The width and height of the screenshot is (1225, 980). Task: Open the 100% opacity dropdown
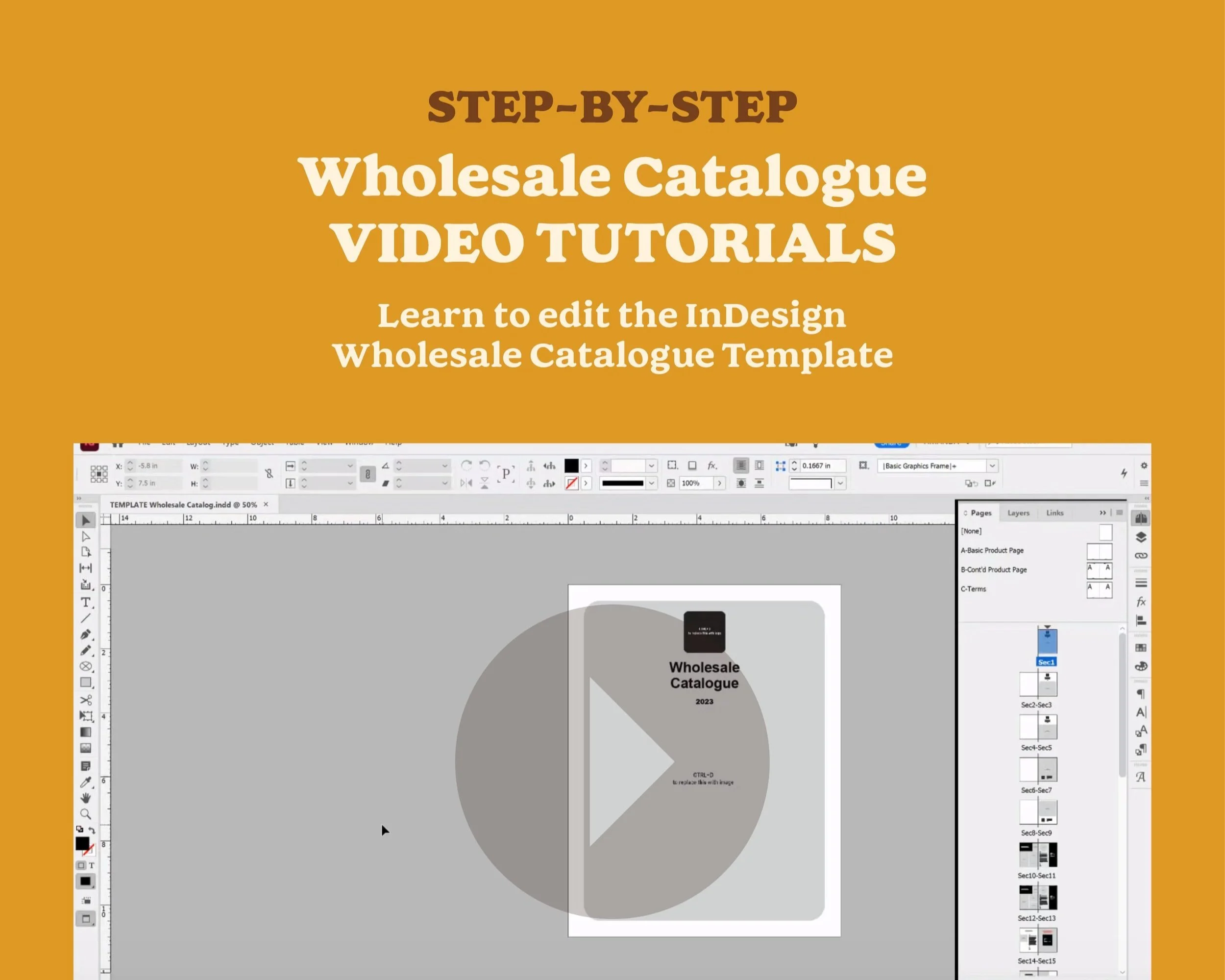click(720, 483)
